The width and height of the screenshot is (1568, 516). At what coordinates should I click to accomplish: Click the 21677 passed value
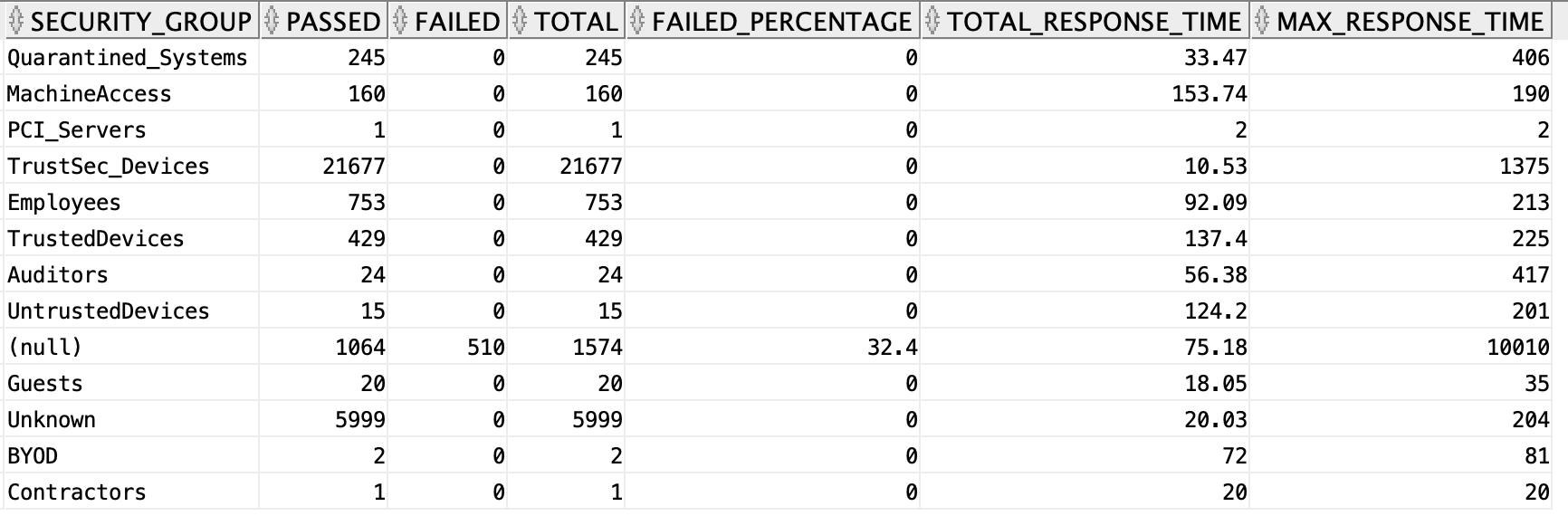(x=354, y=167)
